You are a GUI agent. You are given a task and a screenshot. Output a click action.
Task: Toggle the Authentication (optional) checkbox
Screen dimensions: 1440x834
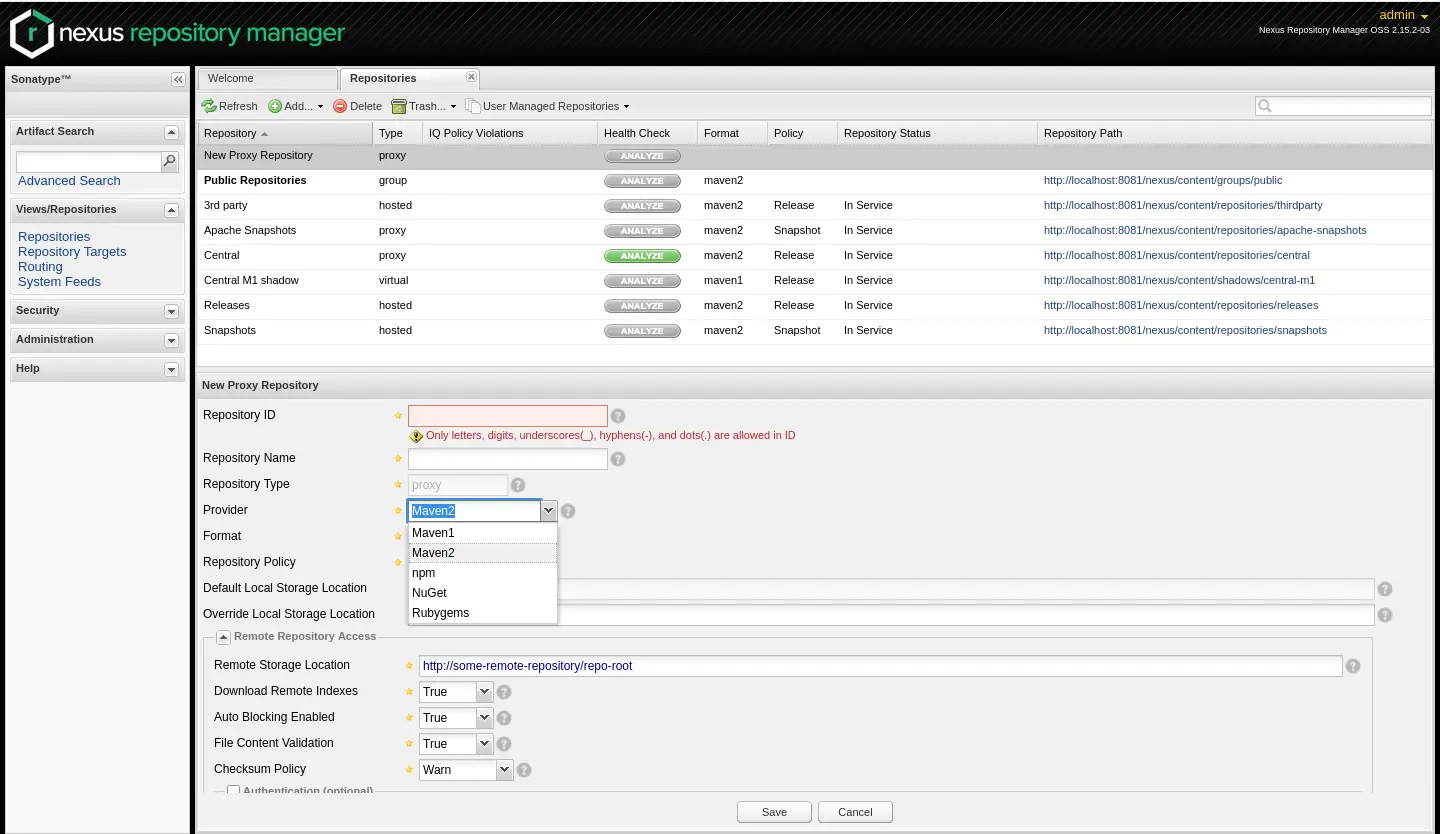[x=233, y=791]
